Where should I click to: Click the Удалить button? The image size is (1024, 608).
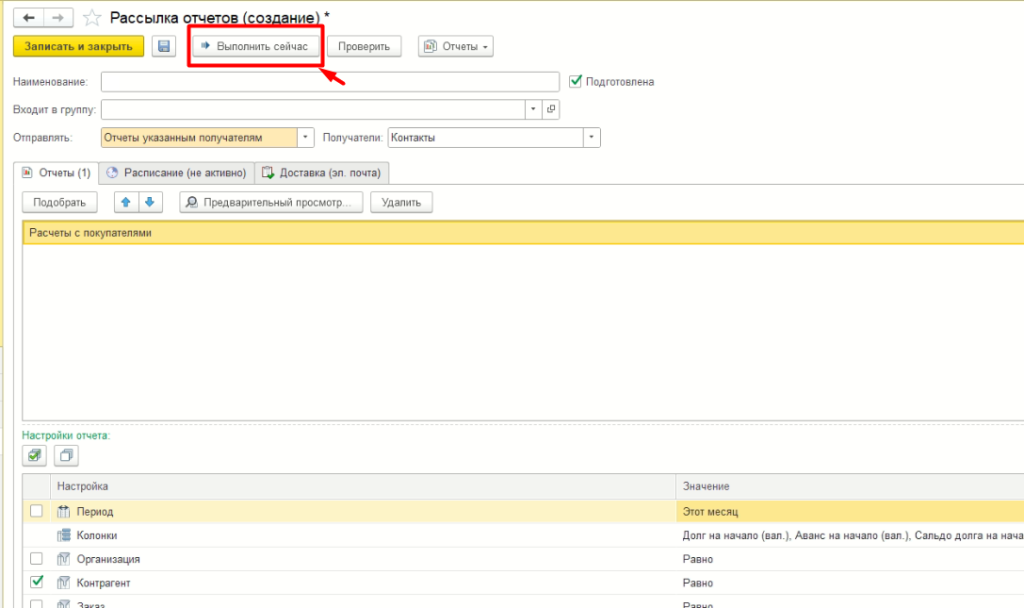[401, 202]
